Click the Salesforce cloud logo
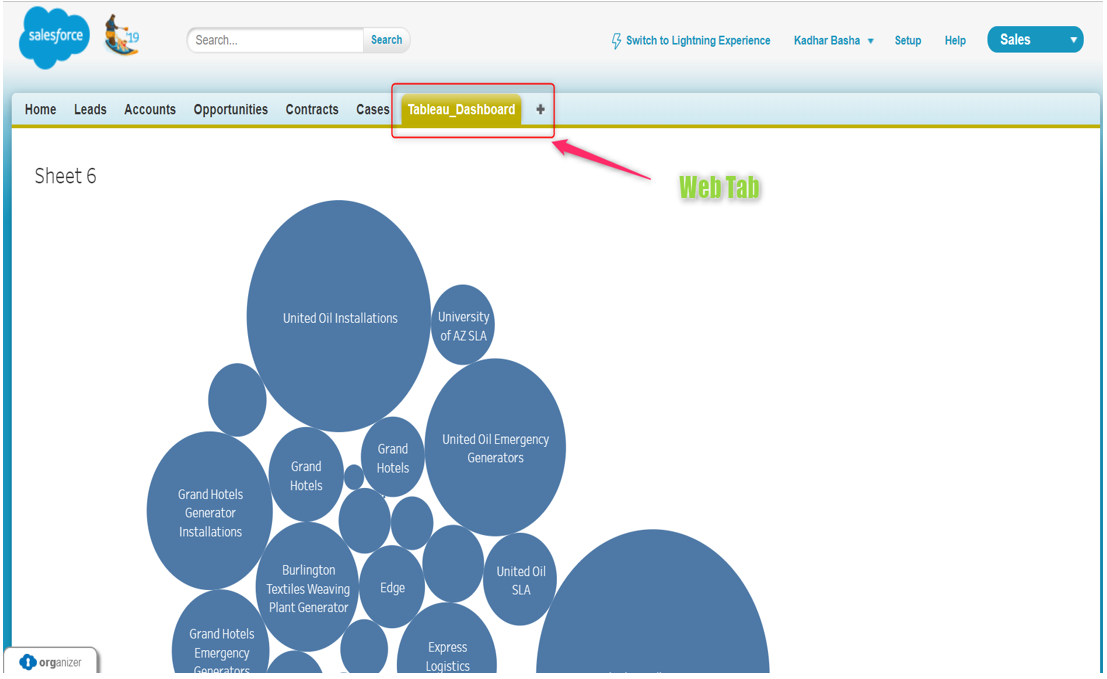This screenshot has width=1107, height=679. click(x=53, y=36)
